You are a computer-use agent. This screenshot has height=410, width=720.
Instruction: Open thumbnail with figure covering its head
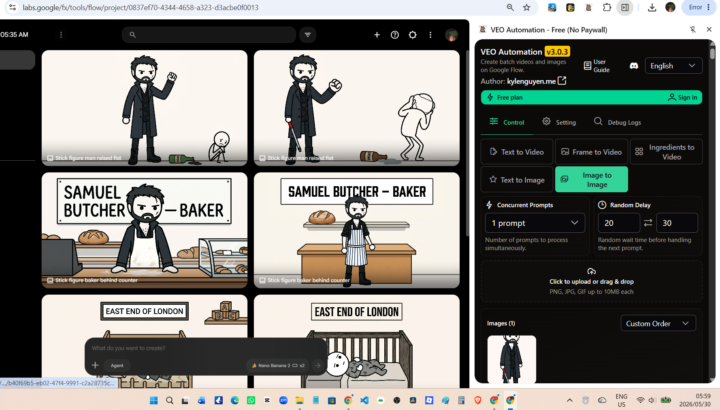point(356,108)
